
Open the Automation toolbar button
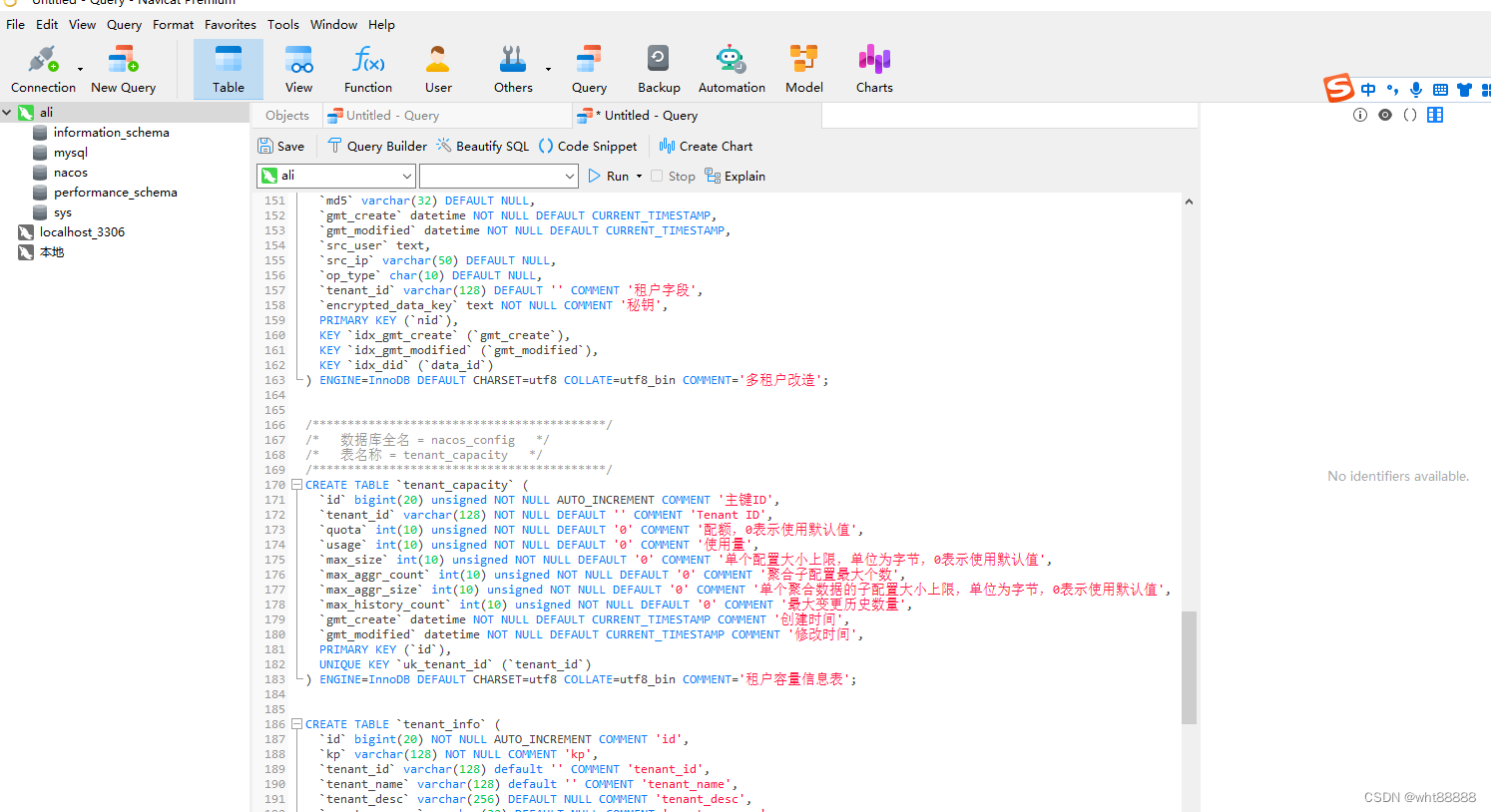tap(732, 70)
